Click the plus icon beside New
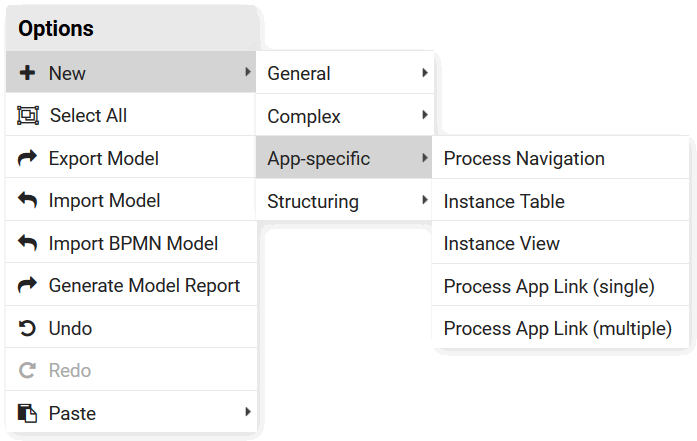The image size is (697, 441). (x=27, y=73)
